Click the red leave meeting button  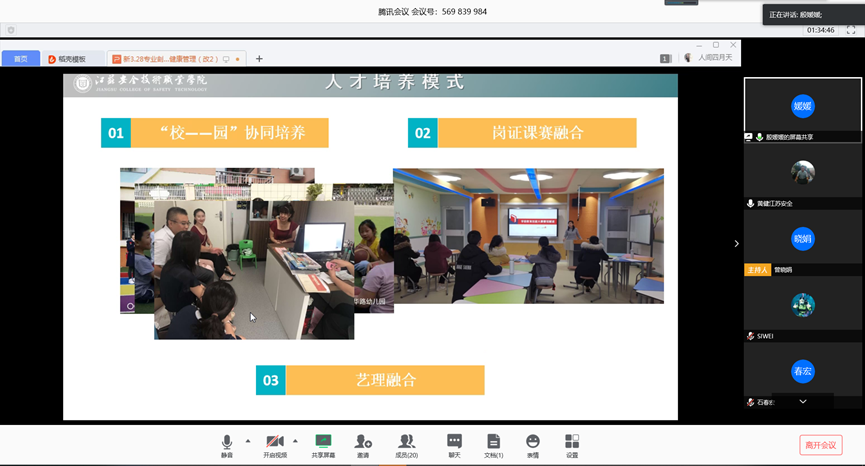[x=820, y=445]
